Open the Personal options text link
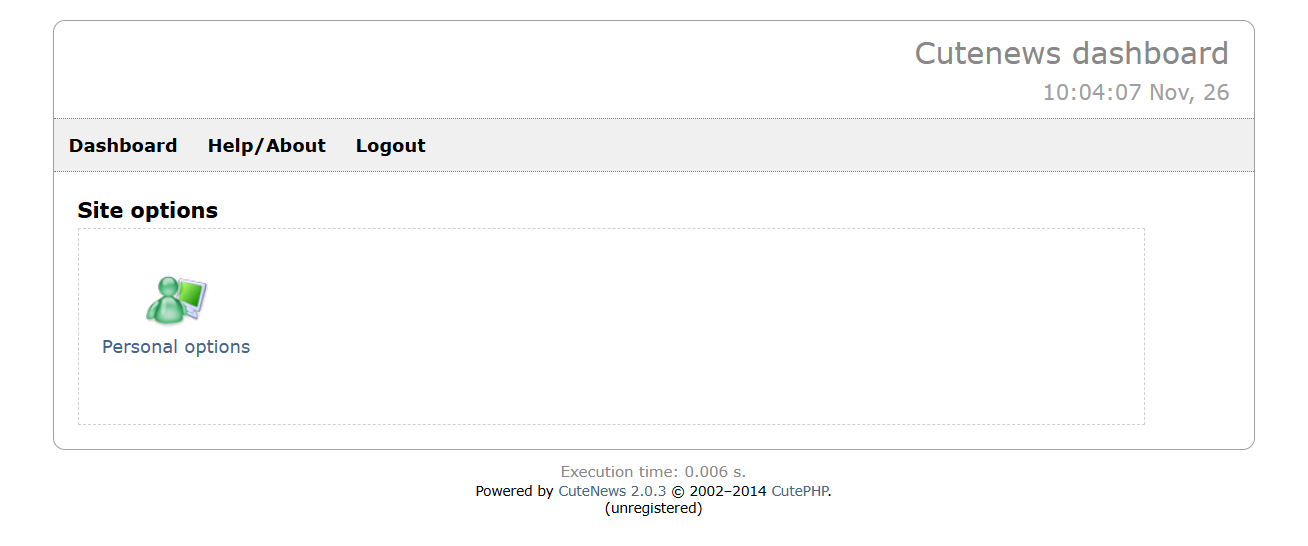The image size is (1308, 546). pos(176,347)
